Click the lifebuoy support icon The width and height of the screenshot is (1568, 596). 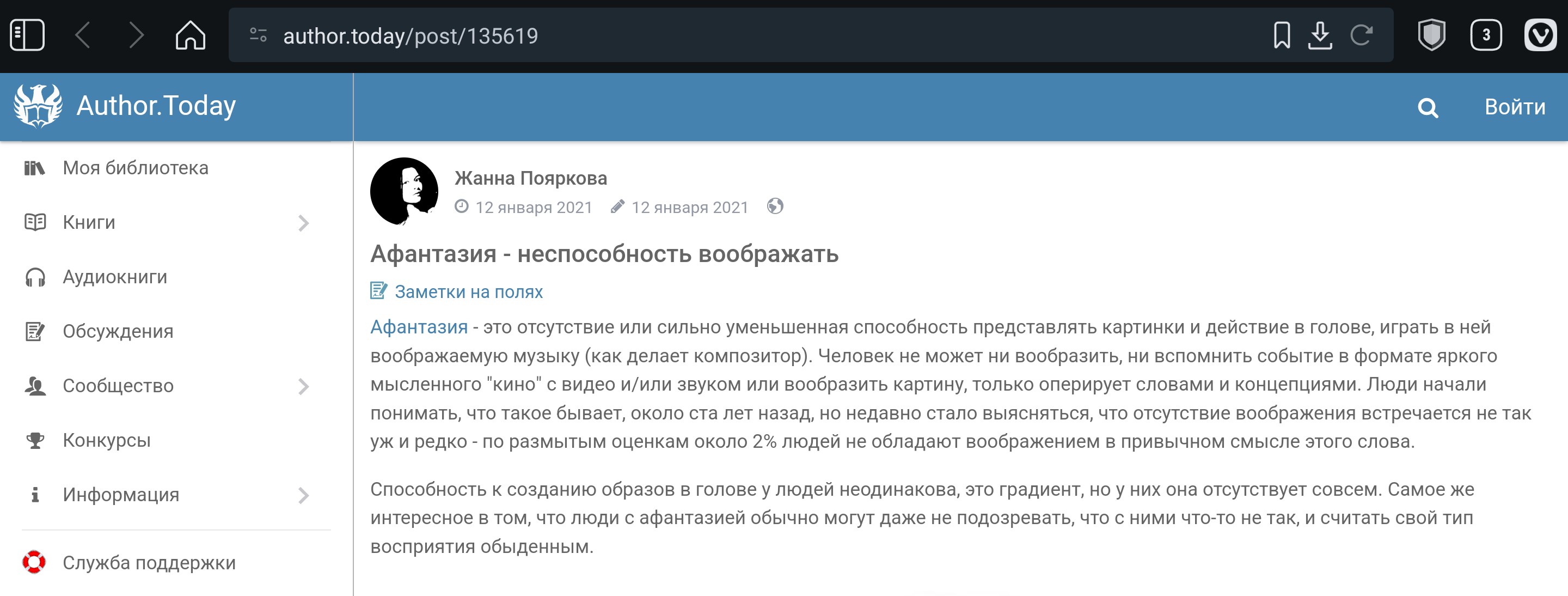(34, 563)
